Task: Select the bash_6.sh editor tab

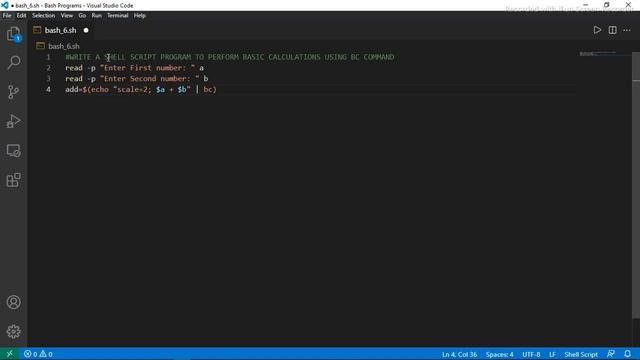Action: pos(60,30)
